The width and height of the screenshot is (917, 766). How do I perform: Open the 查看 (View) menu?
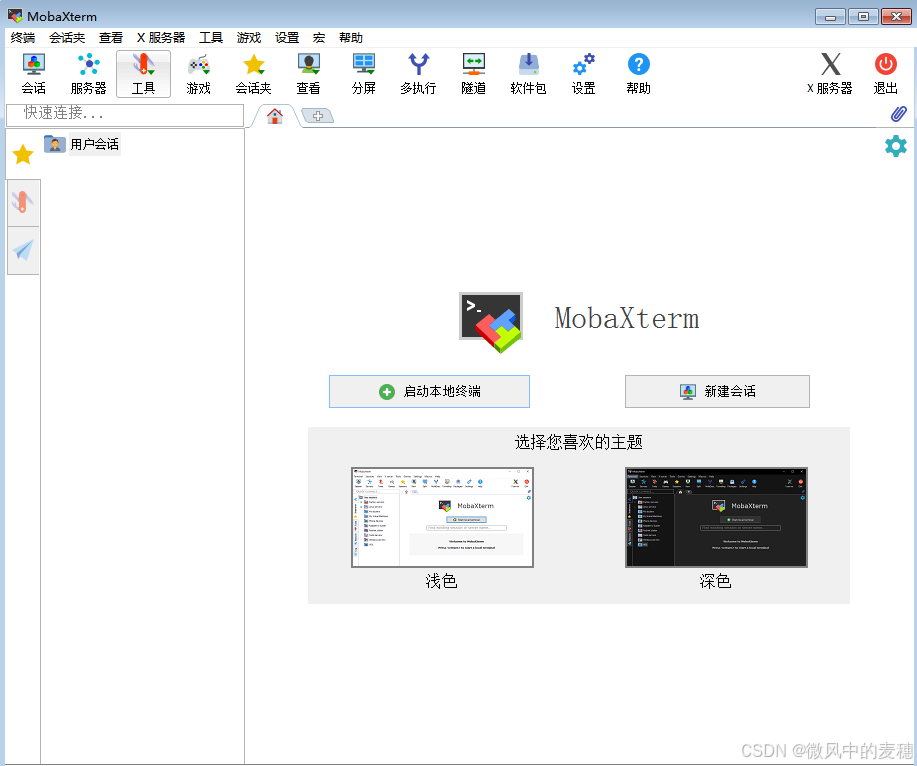click(110, 37)
